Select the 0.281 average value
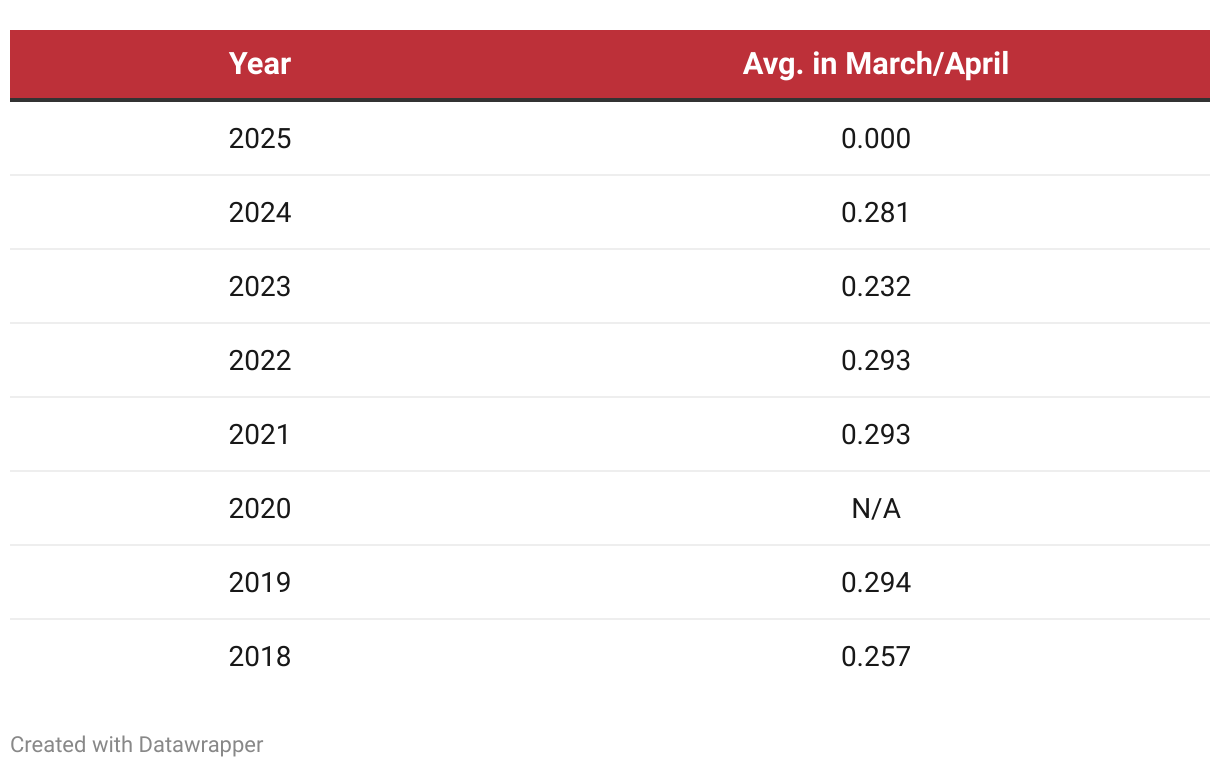The width and height of the screenshot is (1220, 768). [875, 212]
